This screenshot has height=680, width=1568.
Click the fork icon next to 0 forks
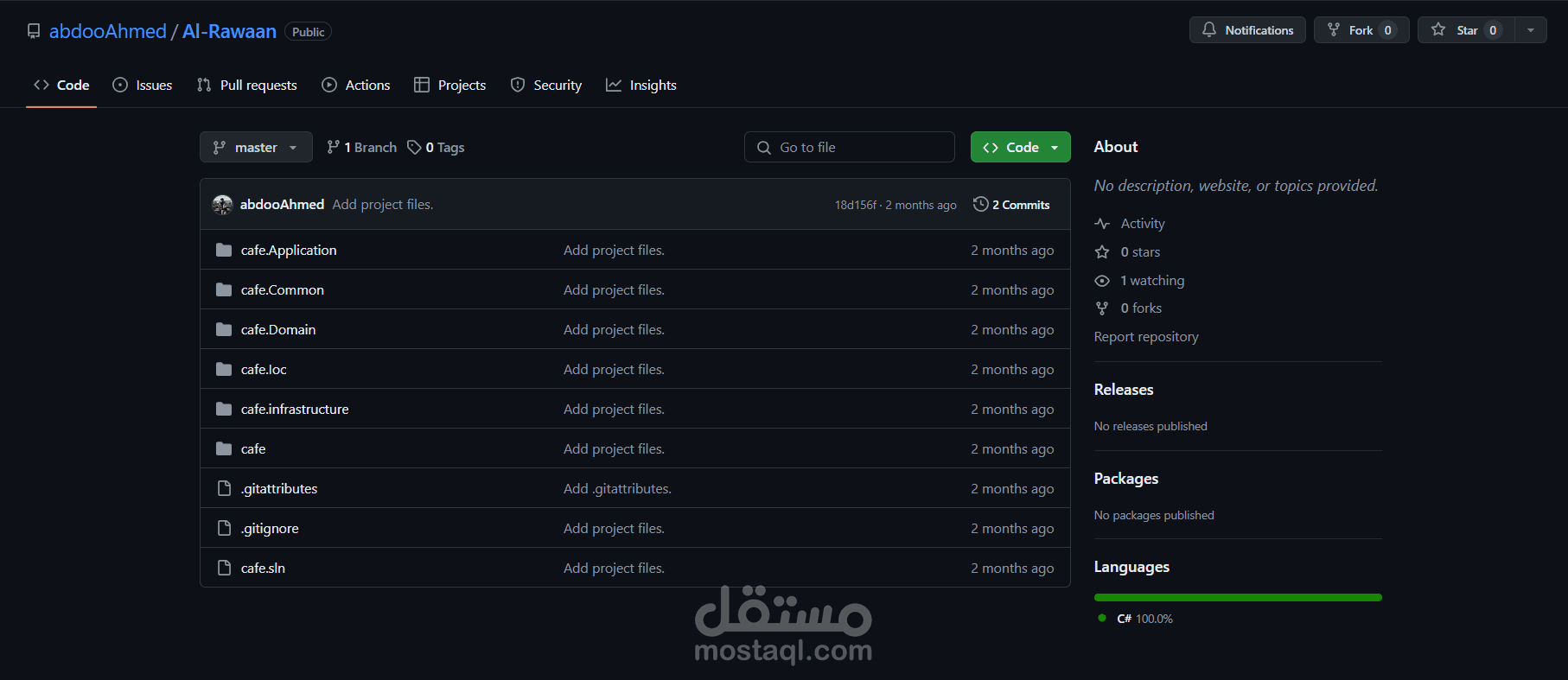(1102, 308)
